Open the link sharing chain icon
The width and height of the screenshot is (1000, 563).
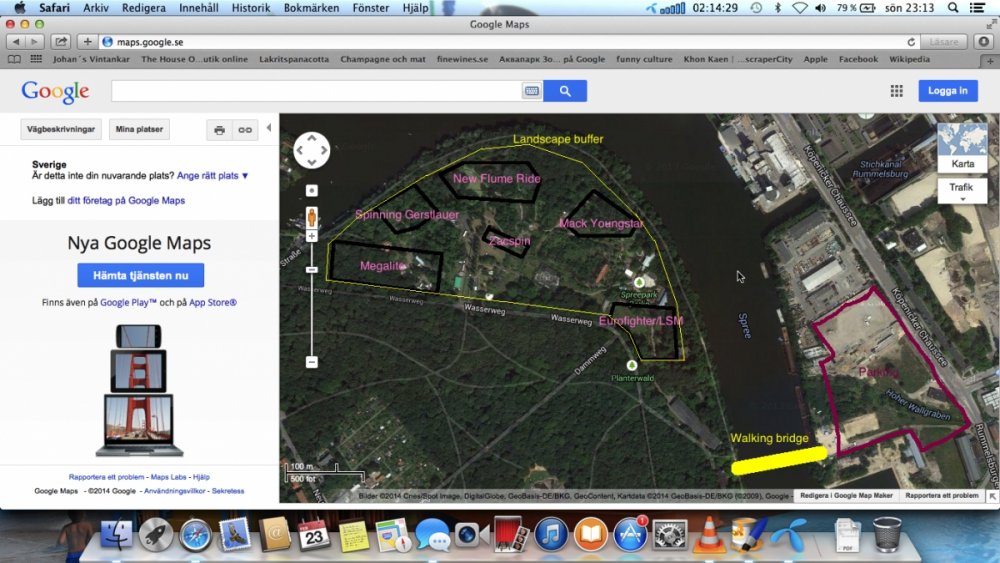(x=244, y=130)
